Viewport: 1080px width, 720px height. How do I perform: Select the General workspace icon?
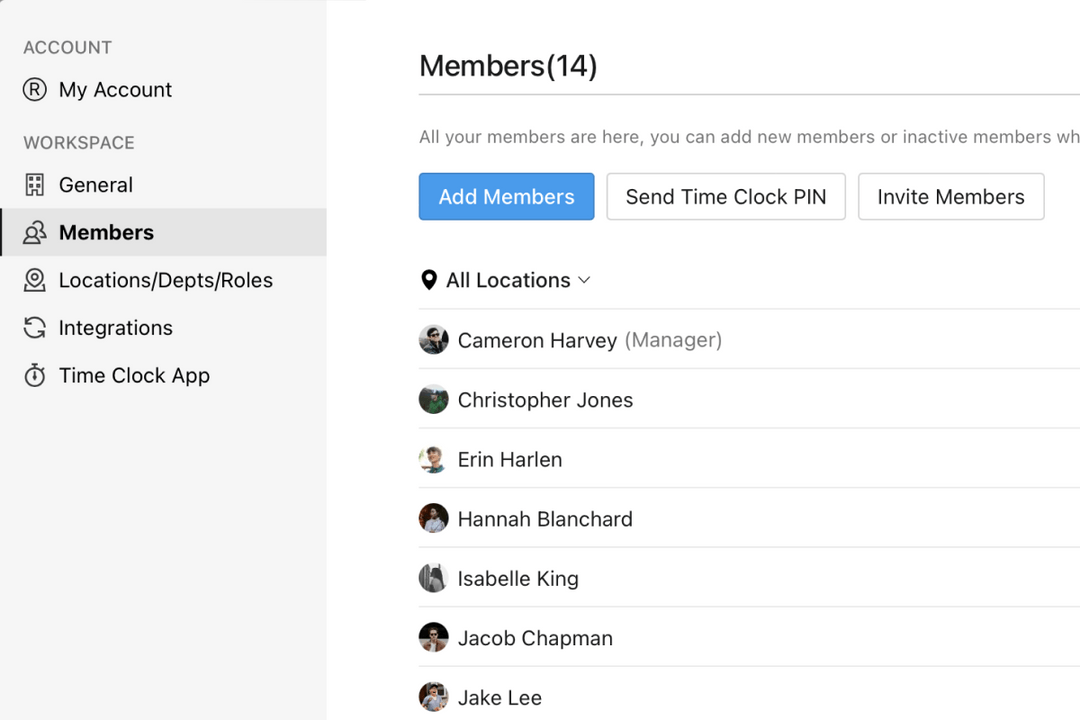tap(35, 185)
